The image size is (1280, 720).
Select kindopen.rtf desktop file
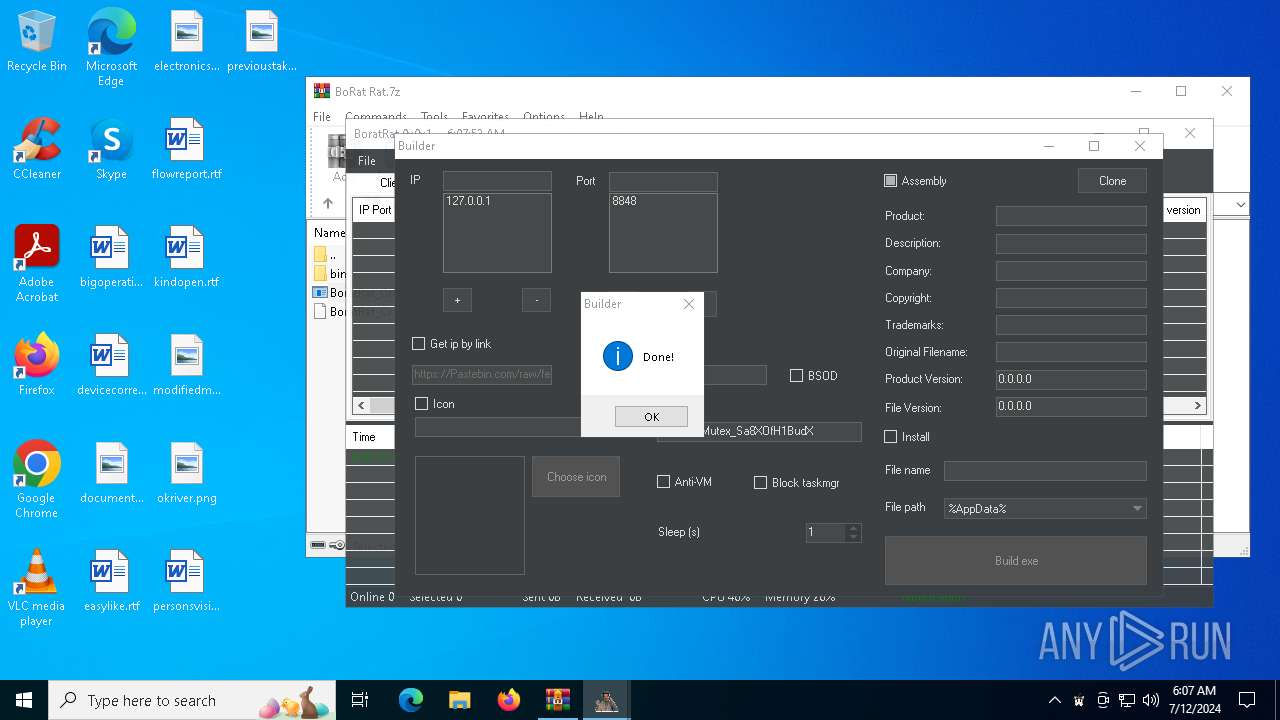[186, 258]
